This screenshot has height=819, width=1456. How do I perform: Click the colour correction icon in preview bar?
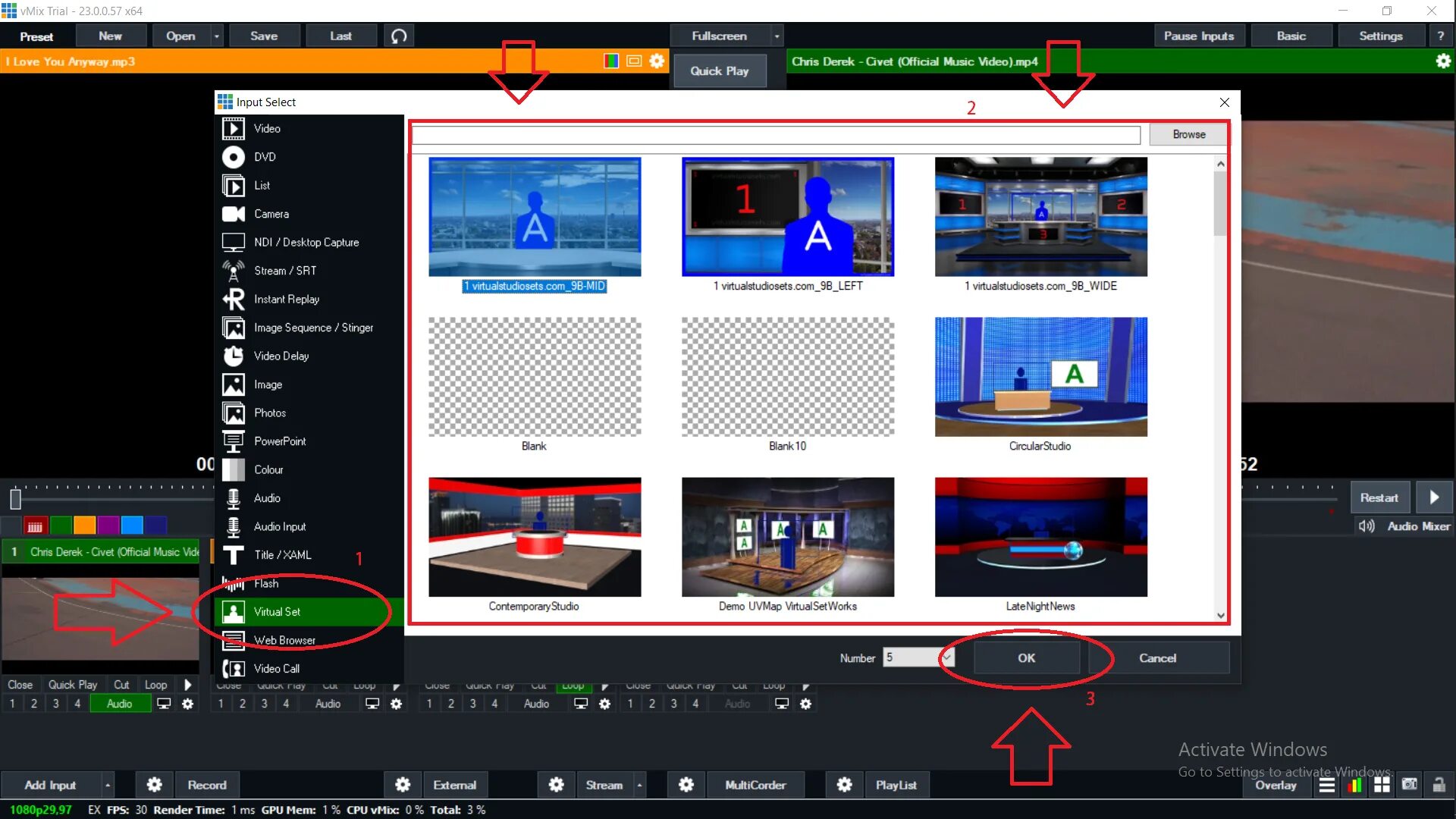click(610, 61)
